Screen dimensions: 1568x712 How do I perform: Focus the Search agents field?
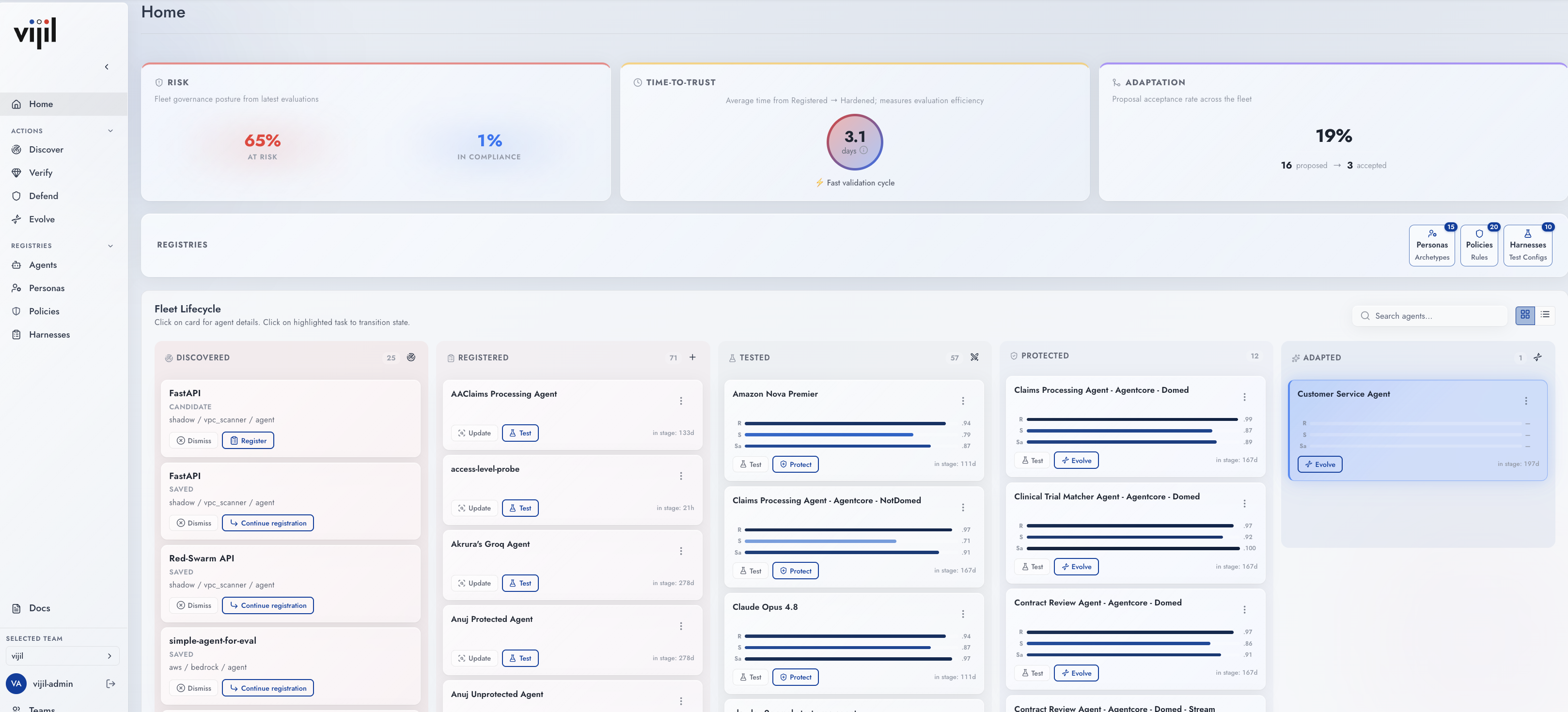tap(1429, 316)
